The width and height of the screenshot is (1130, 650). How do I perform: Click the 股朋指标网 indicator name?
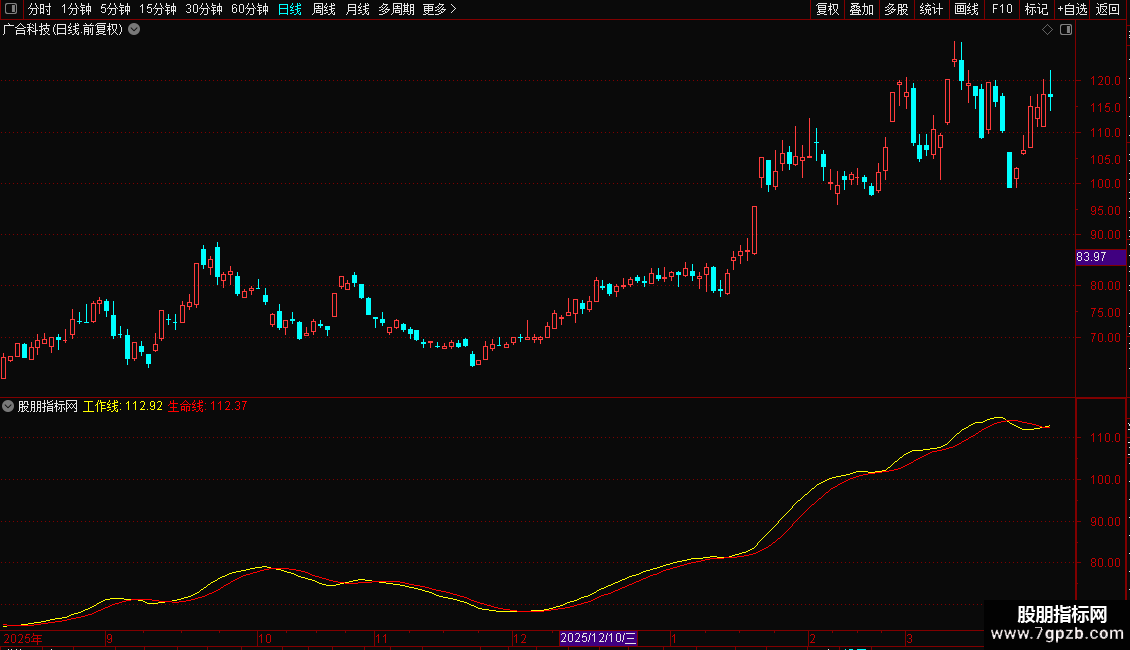click(48, 406)
